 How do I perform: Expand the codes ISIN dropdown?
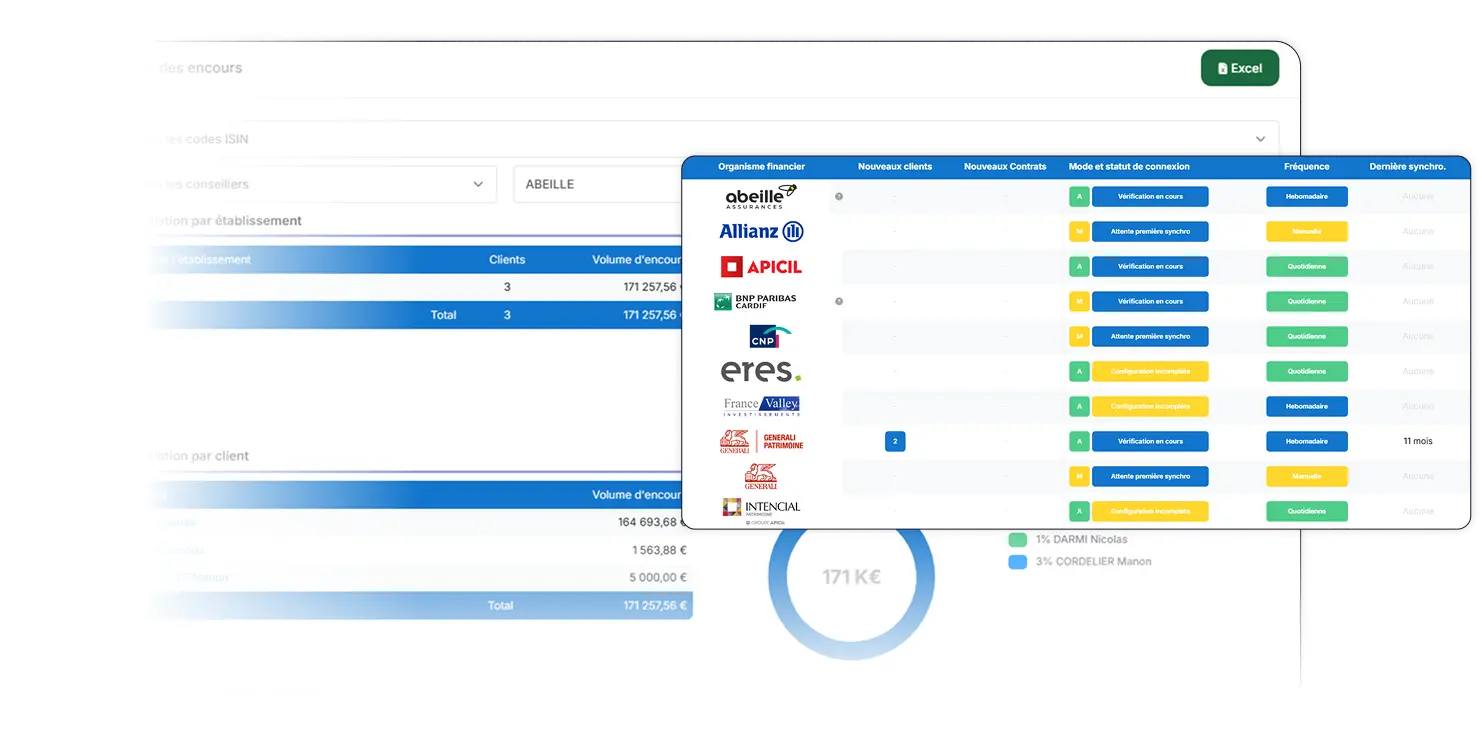(1261, 139)
